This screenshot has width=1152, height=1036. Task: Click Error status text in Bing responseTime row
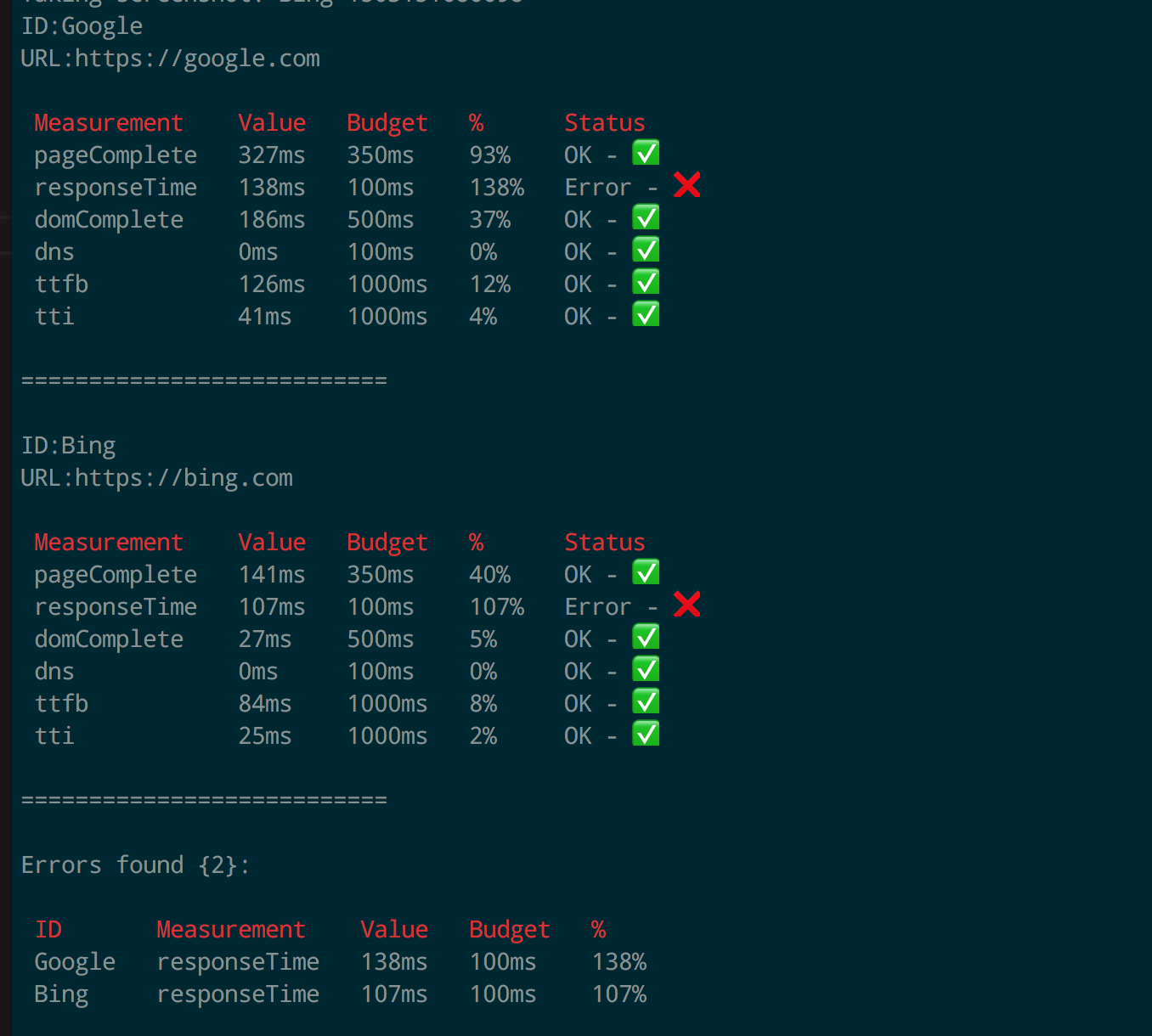598,607
